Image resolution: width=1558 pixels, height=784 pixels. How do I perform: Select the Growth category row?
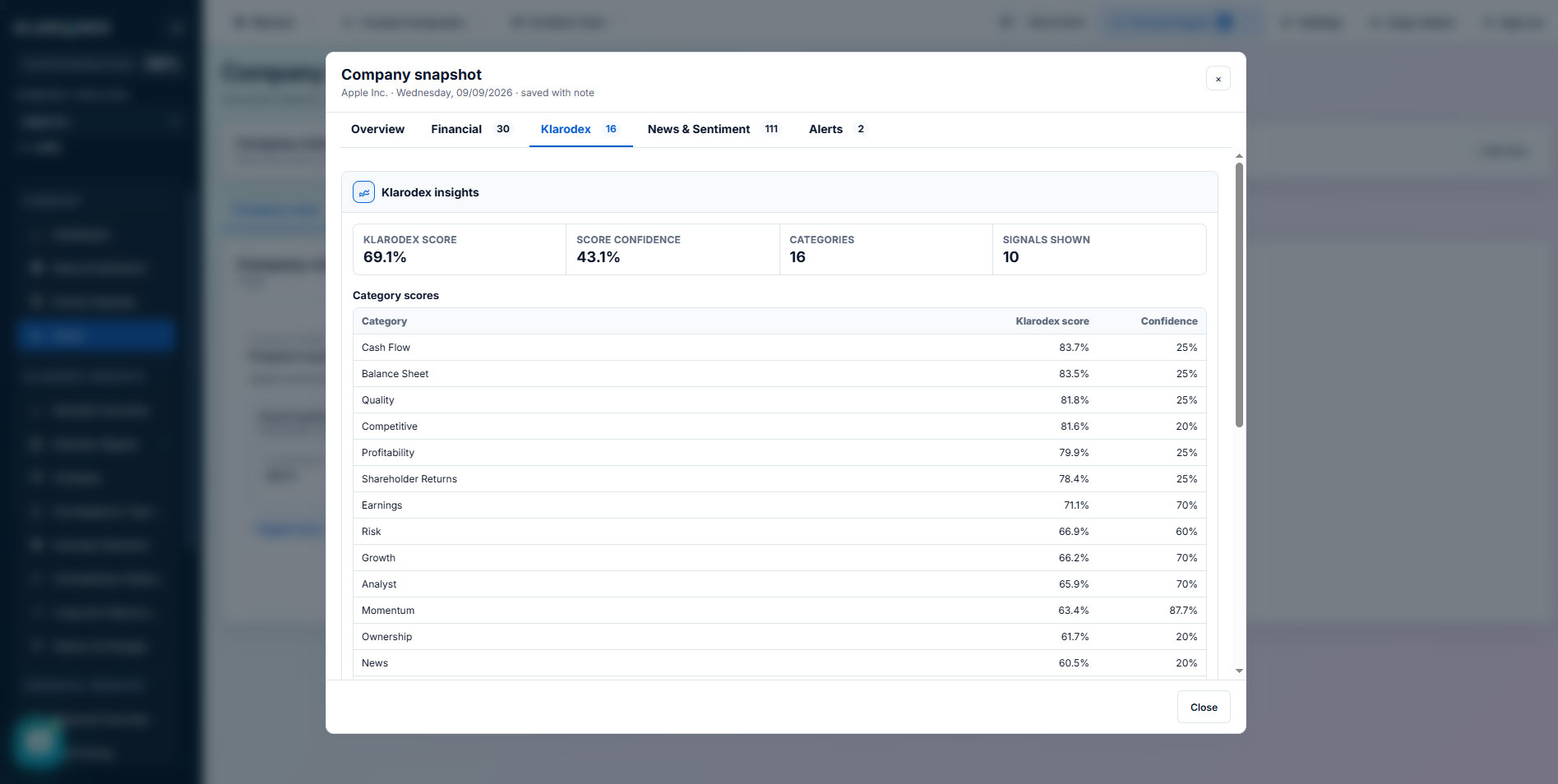(779, 558)
